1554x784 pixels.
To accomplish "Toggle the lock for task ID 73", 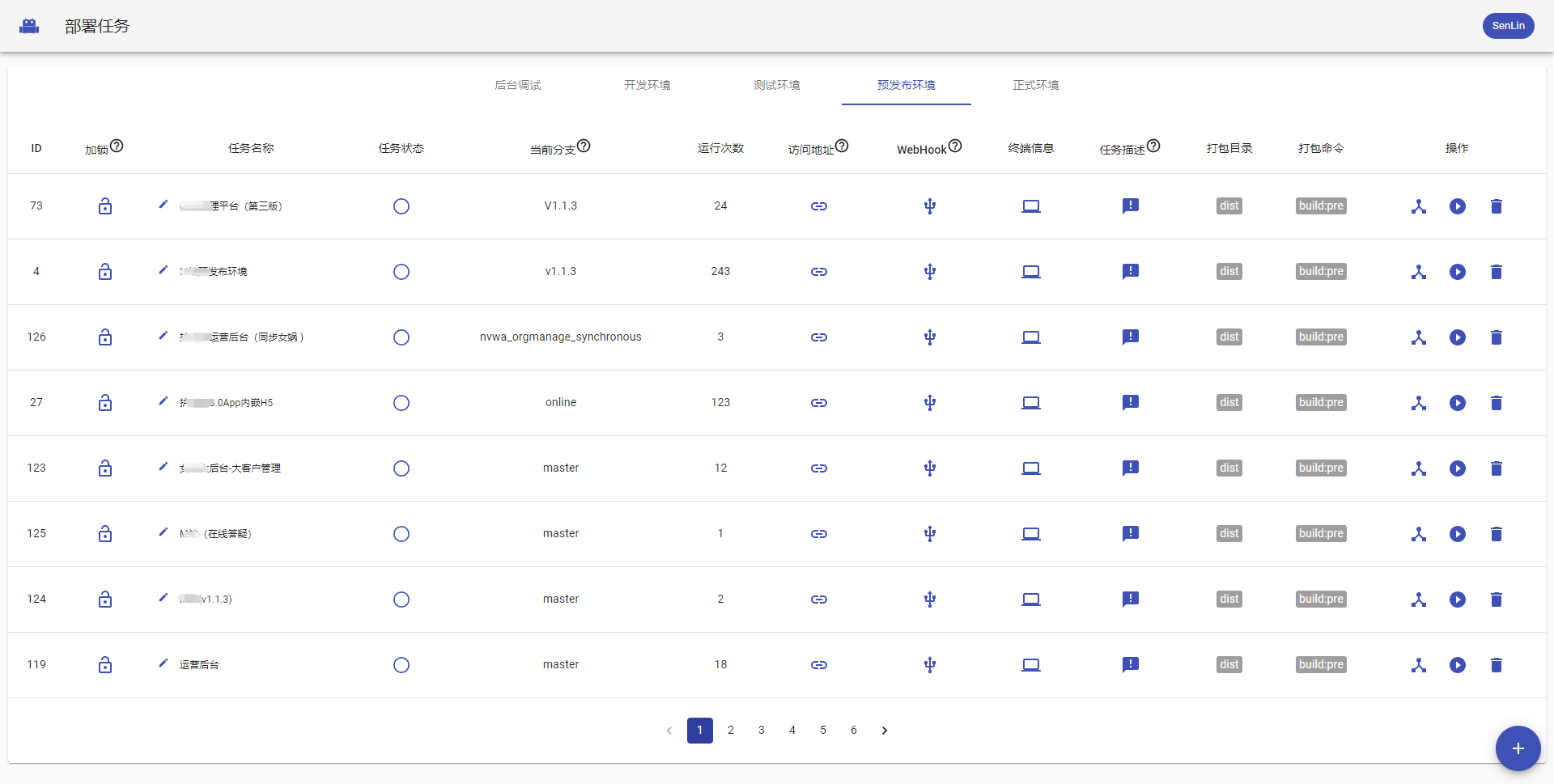I will point(105,206).
